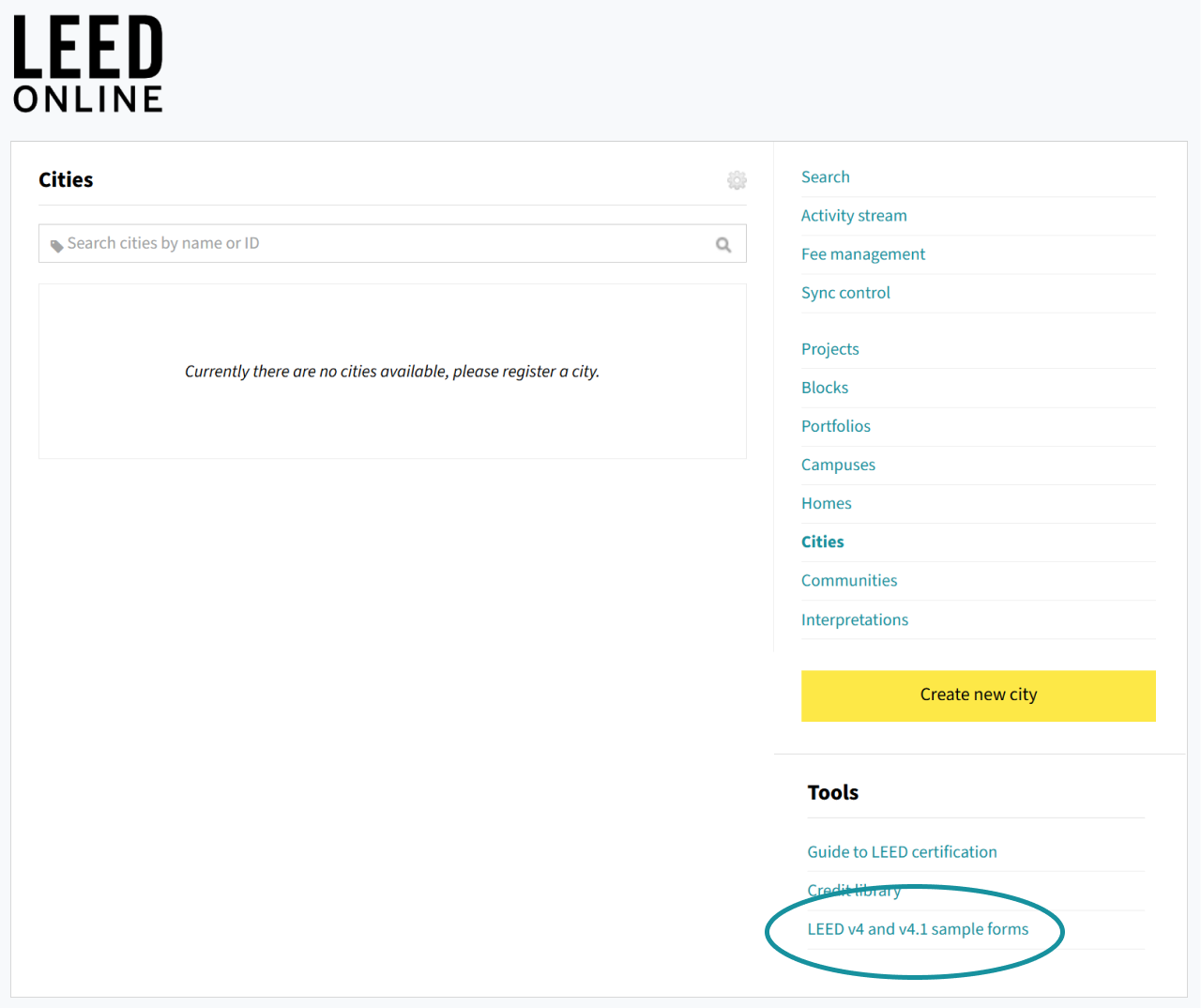The height and width of the screenshot is (1008, 1201).
Task: Open Activity stream
Action: tap(853, 216)
